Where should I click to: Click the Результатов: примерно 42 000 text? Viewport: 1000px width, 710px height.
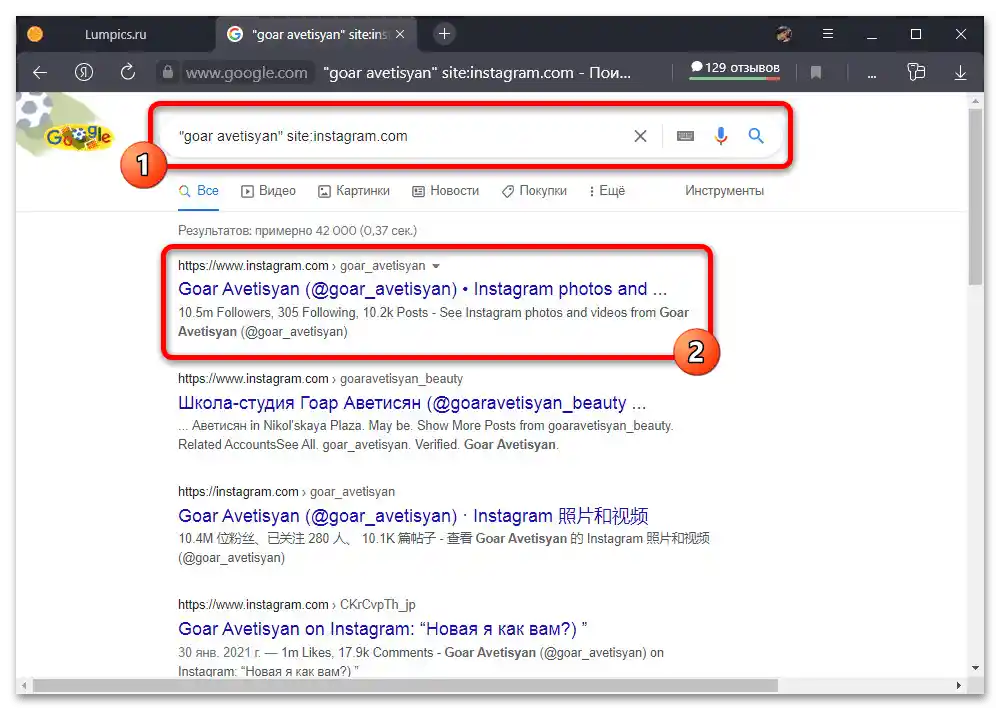click(x=297, y=231)
